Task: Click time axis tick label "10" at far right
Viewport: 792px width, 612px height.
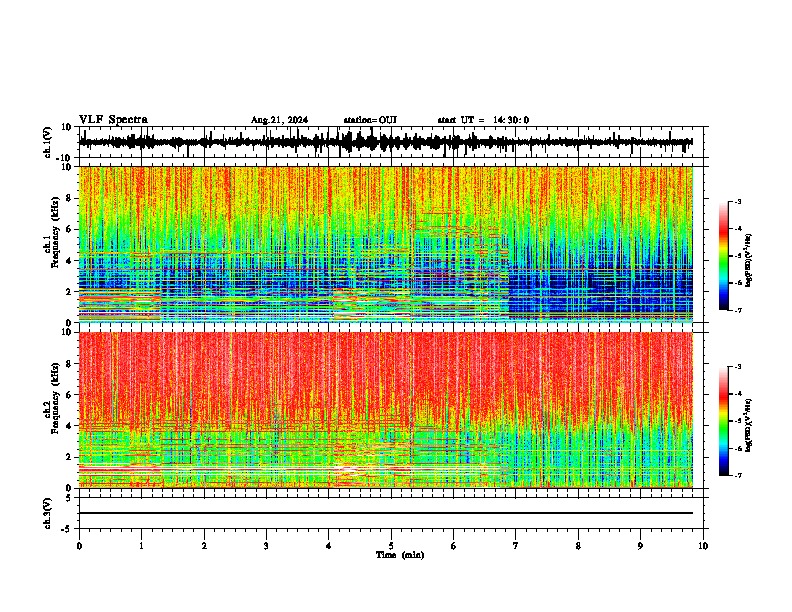Action: 703,546
